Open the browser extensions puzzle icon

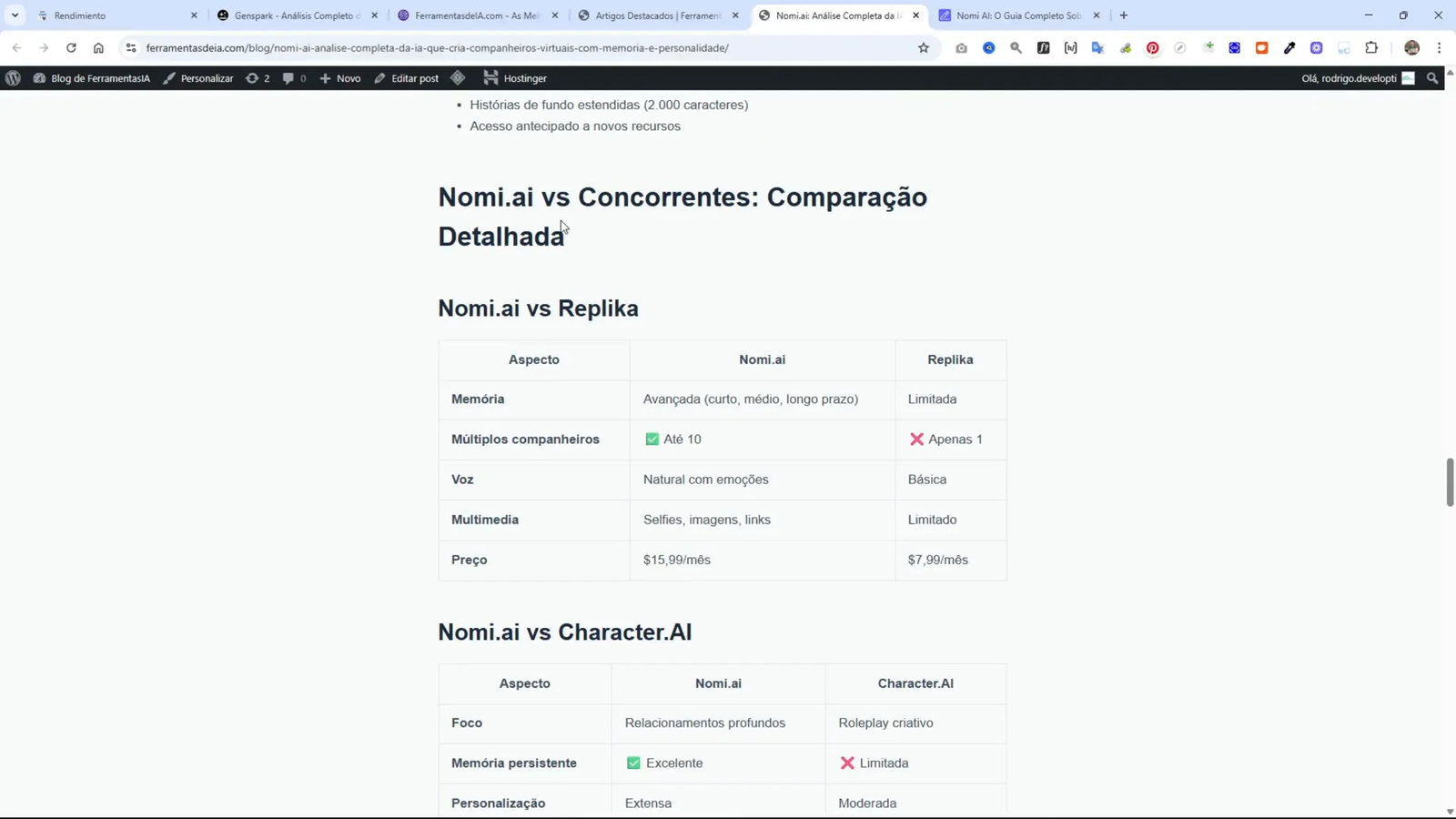1373,47
